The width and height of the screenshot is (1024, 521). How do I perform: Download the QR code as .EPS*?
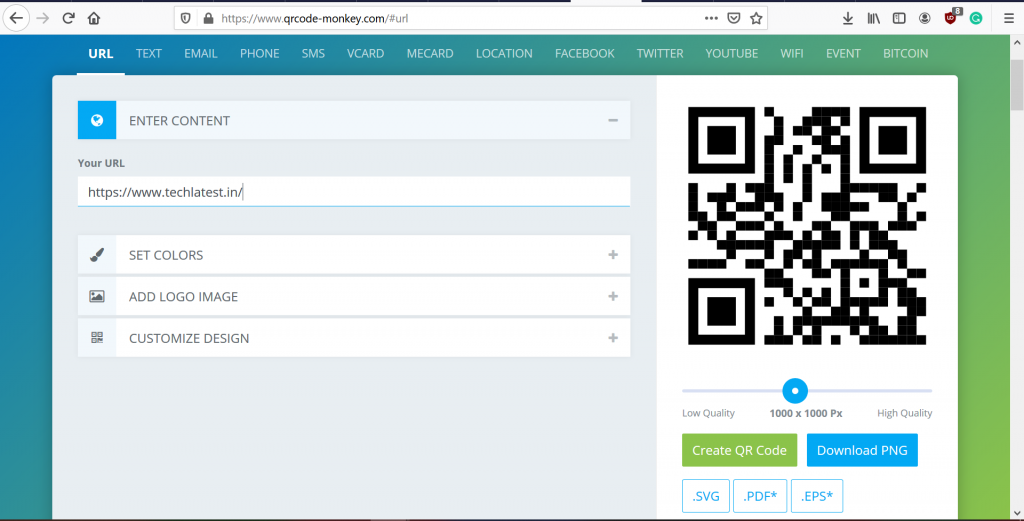pos(817,496)
